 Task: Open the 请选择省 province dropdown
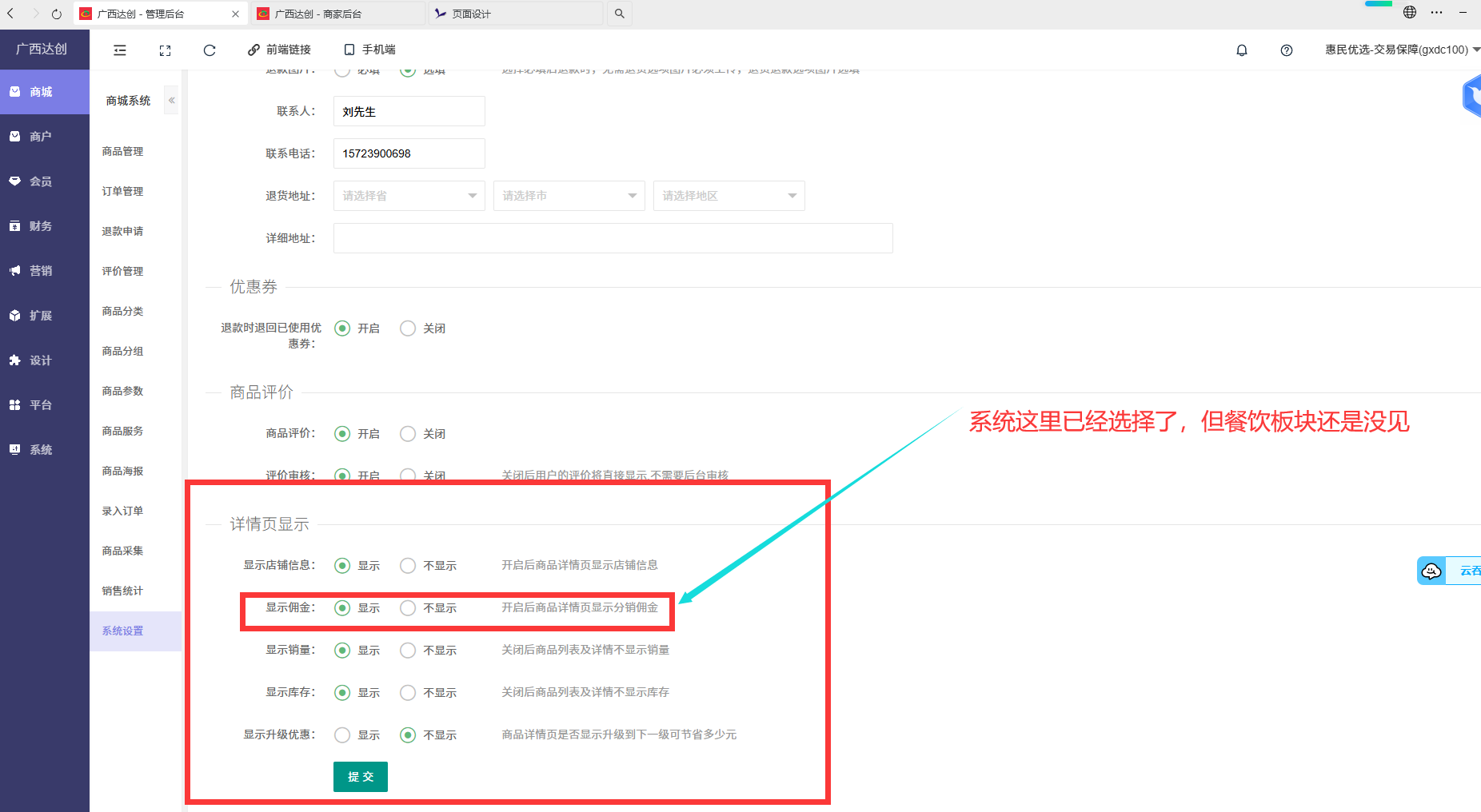point(409,196)
